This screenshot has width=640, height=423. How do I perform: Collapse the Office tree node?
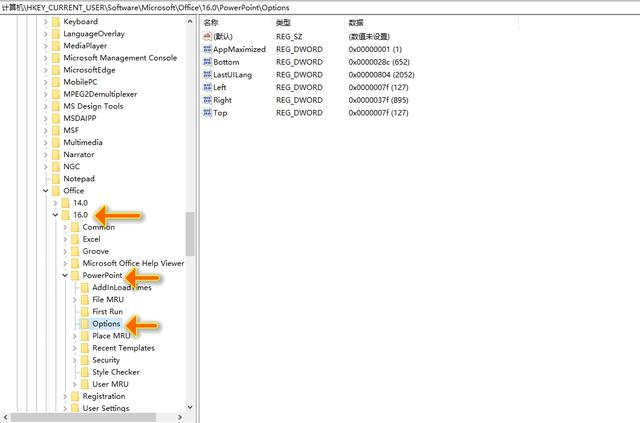[x=46, y=191]
